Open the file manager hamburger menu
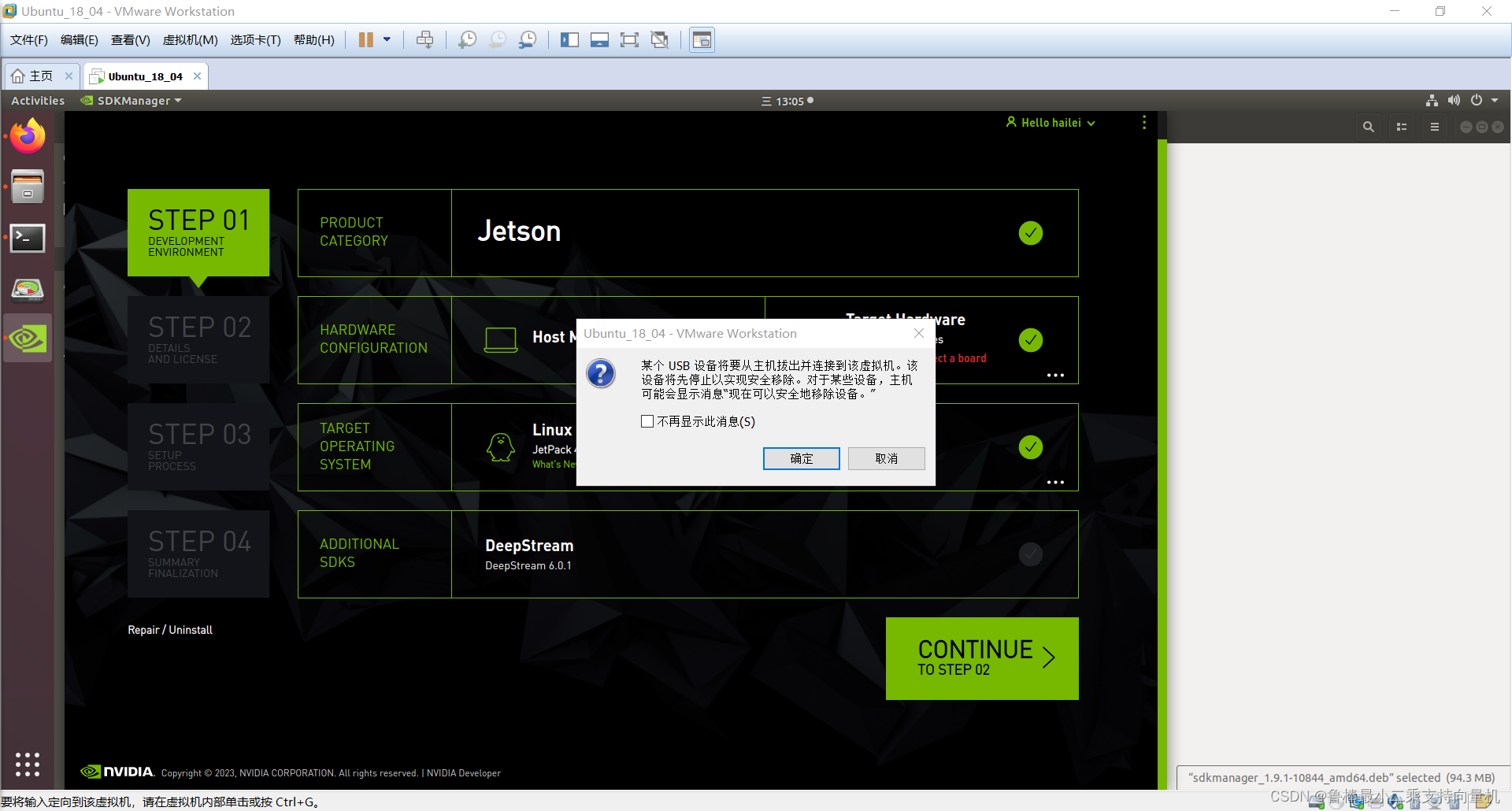The width and height of the screenshot is (1512, 811). 1435,127
